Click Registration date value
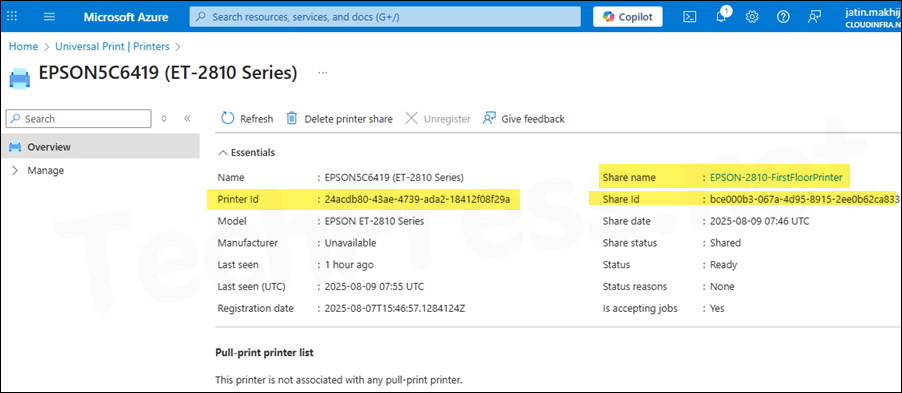902x393 pixels. click(x=395, y=308)
